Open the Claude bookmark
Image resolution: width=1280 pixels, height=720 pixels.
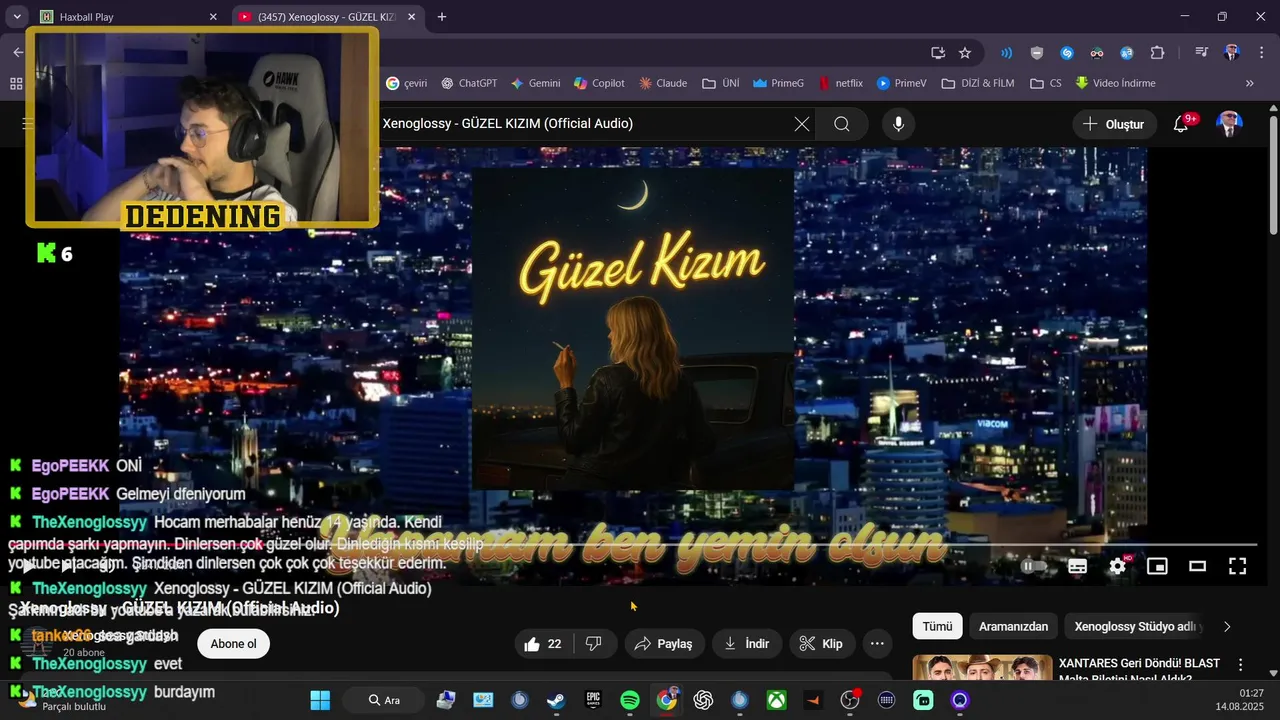663,83
